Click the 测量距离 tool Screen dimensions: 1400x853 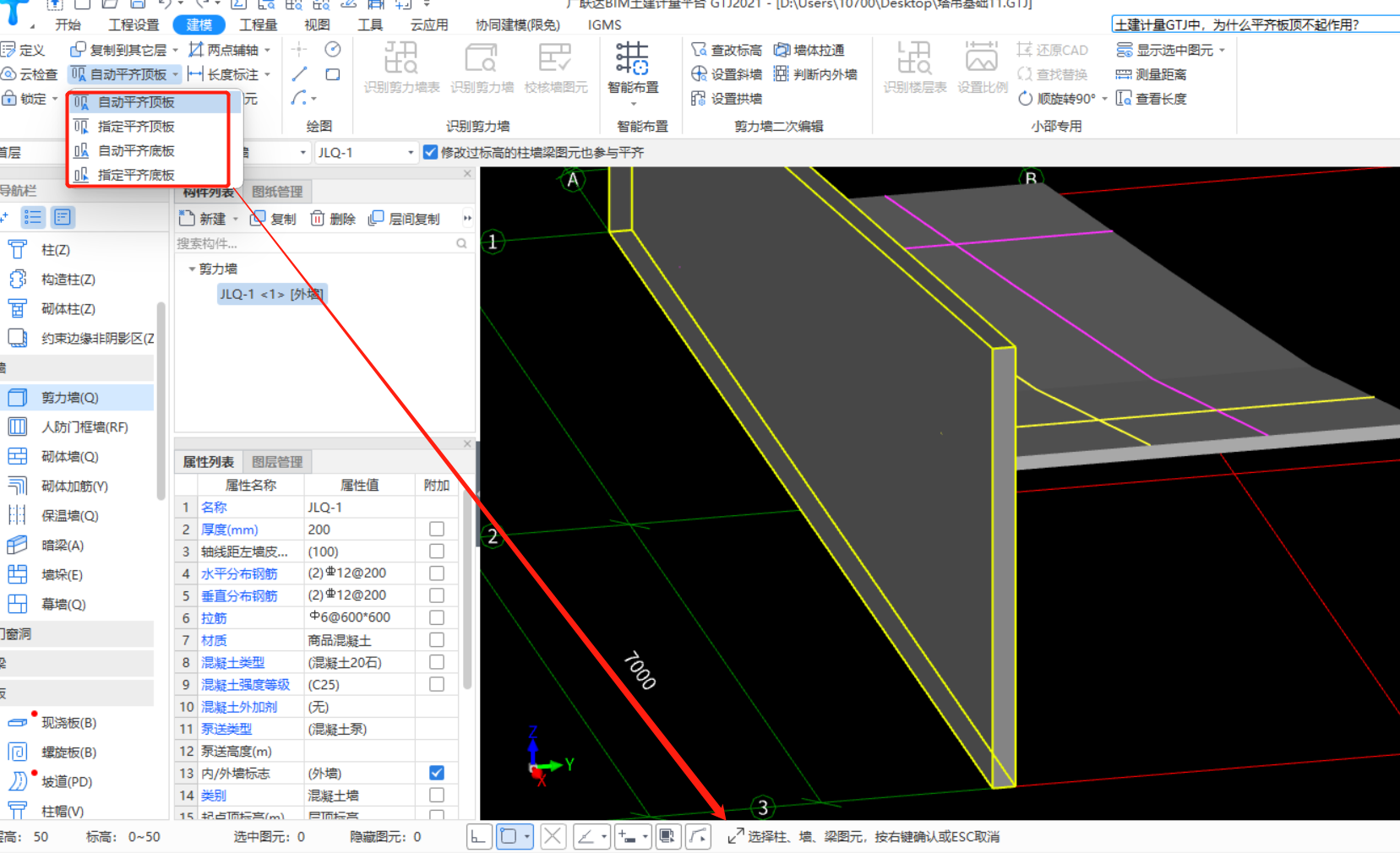pos(1151,74)
